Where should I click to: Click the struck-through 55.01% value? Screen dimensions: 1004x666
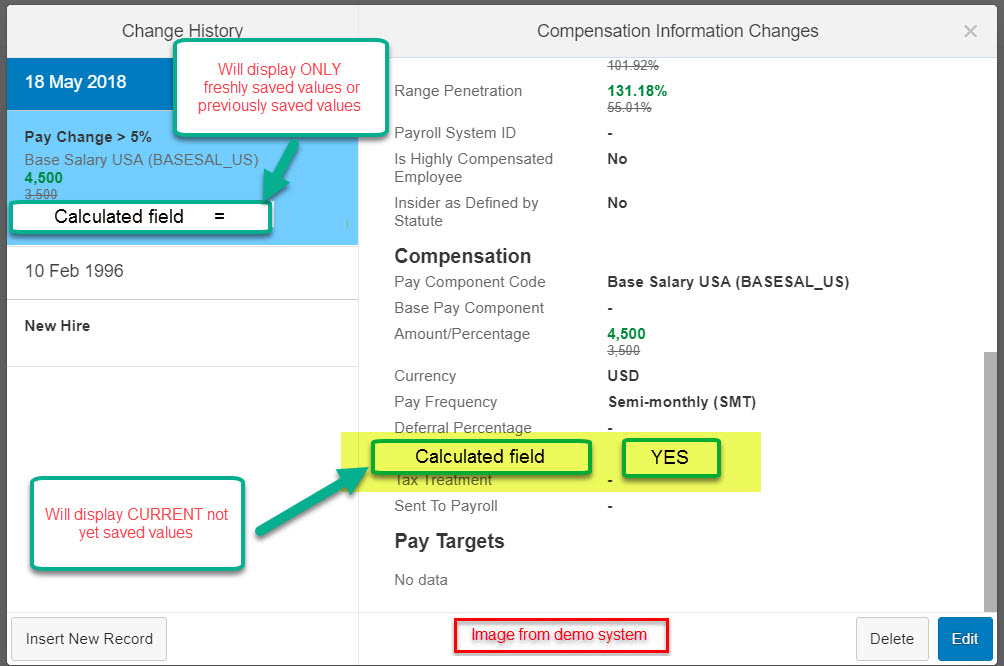[x=629, y=108]
